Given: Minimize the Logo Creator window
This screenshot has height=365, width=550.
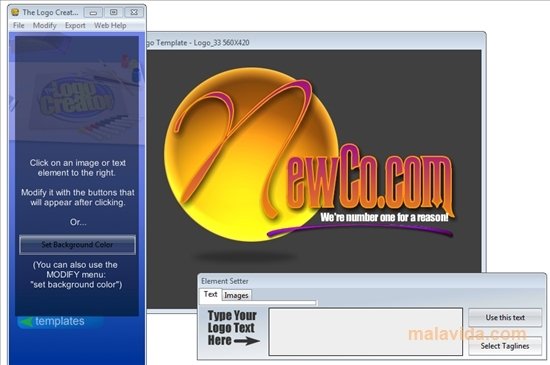Looking at the screenshot, I should (93, 13).
